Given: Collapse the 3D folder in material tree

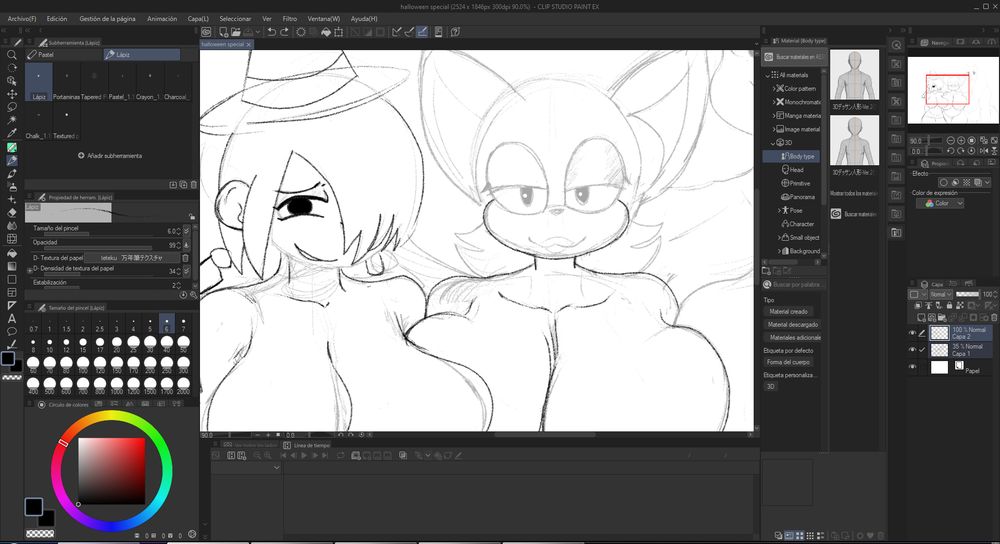Looking at the screenshot, I should click(x=772, y=143).
